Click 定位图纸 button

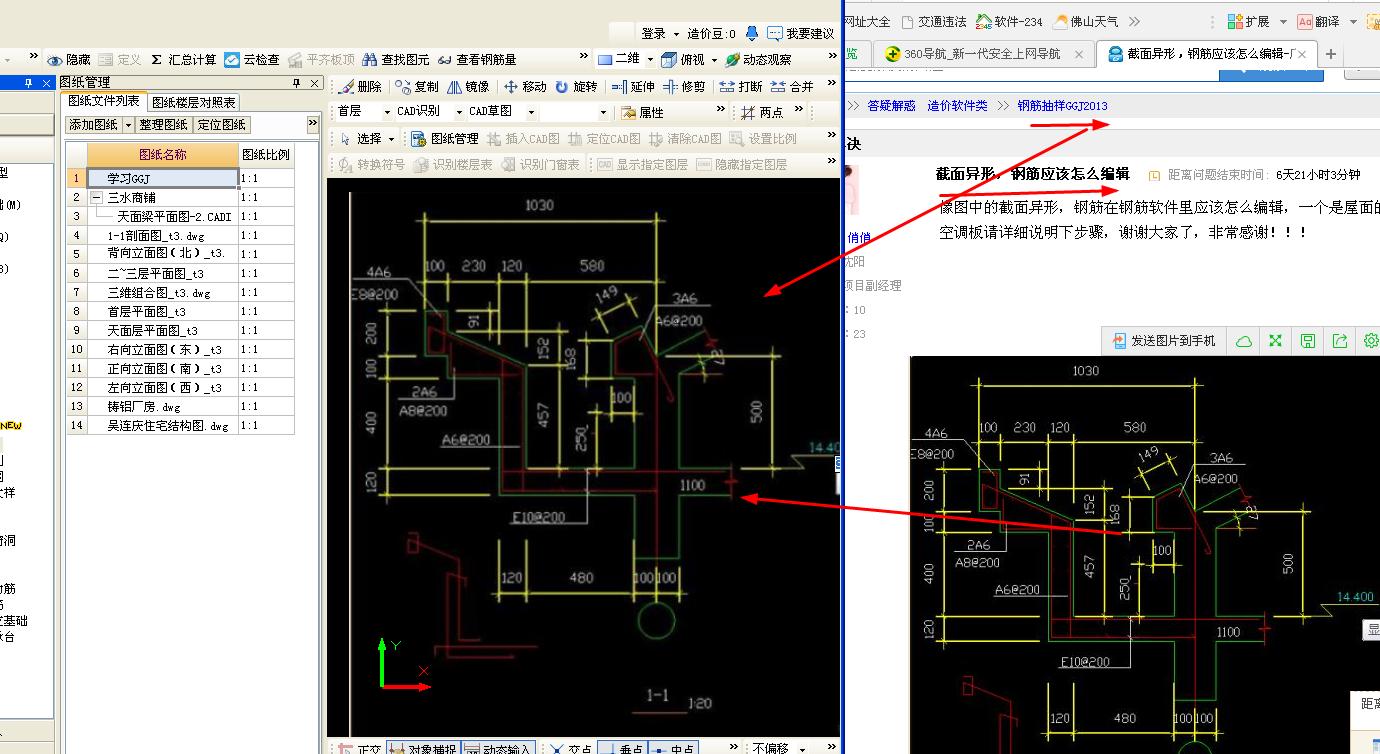(221, 125)
